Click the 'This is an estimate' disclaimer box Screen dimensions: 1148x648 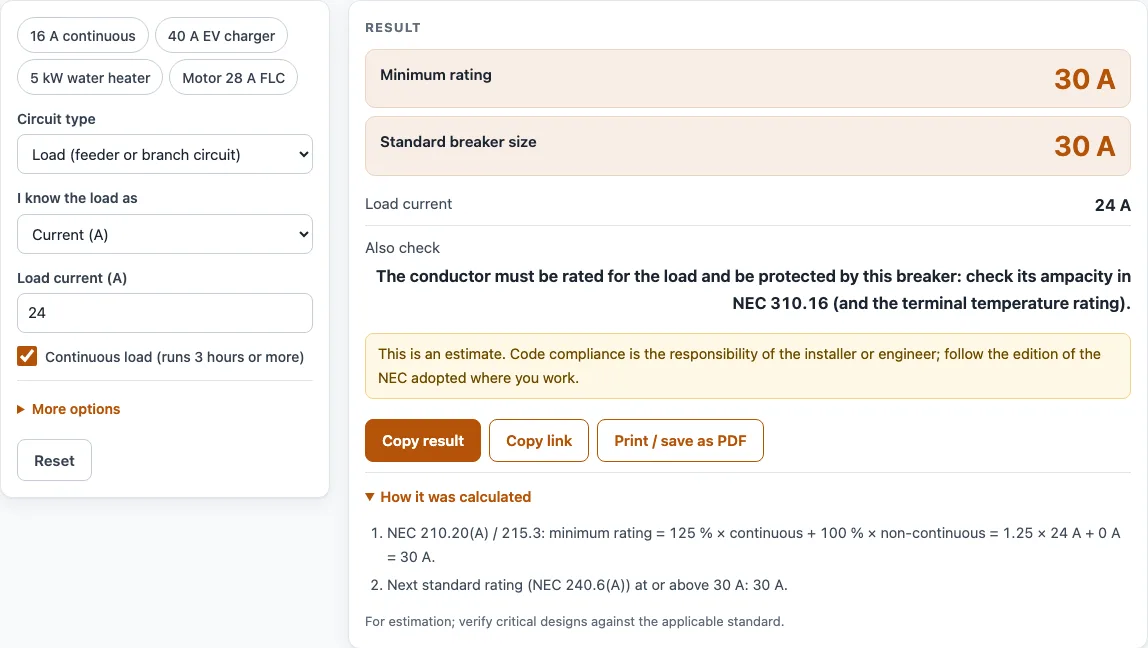click(x=748, y=366)
